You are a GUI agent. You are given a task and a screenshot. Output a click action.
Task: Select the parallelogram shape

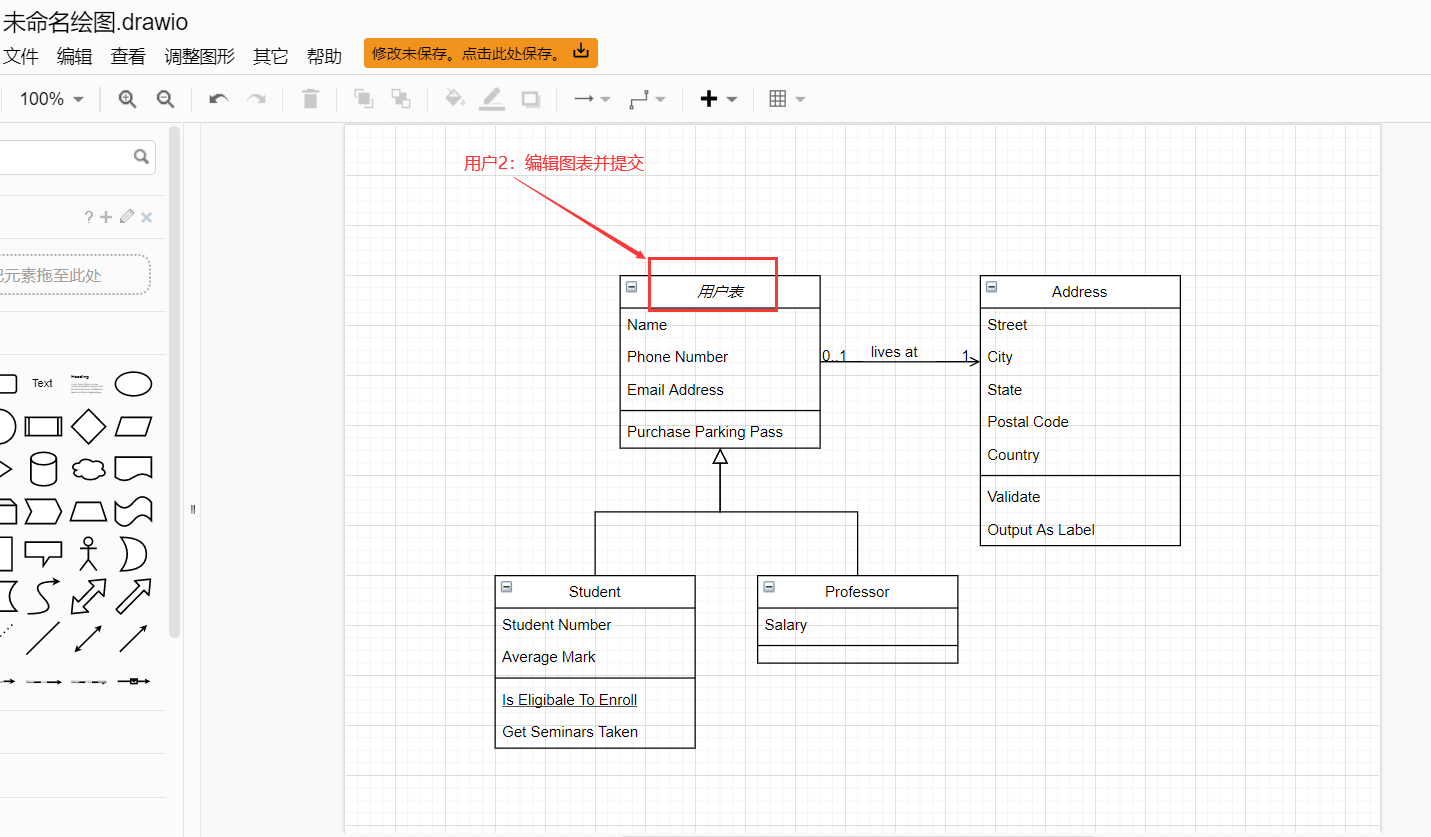[x=133, y=427]
